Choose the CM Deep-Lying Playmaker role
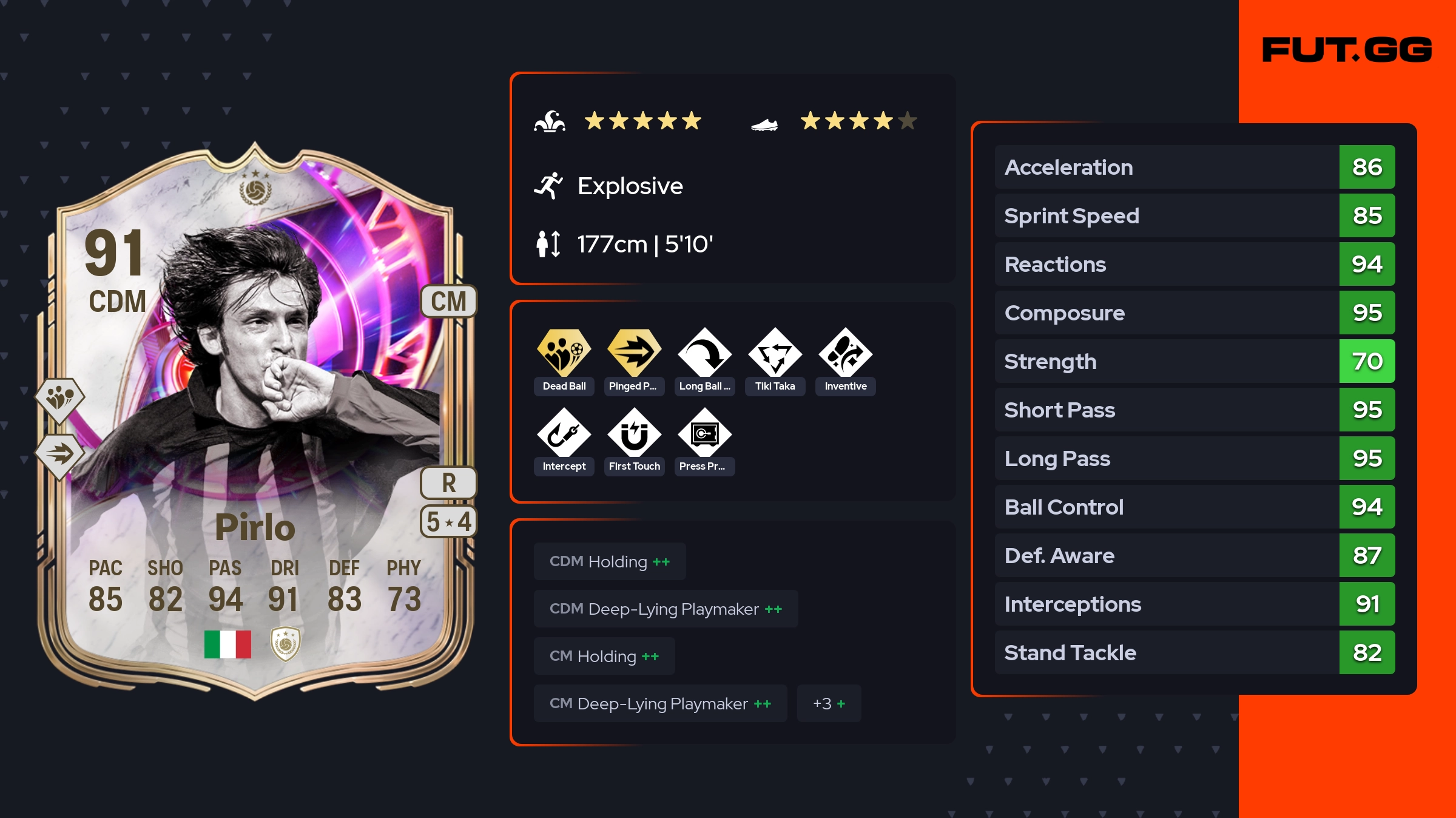 tap(660, 703)
